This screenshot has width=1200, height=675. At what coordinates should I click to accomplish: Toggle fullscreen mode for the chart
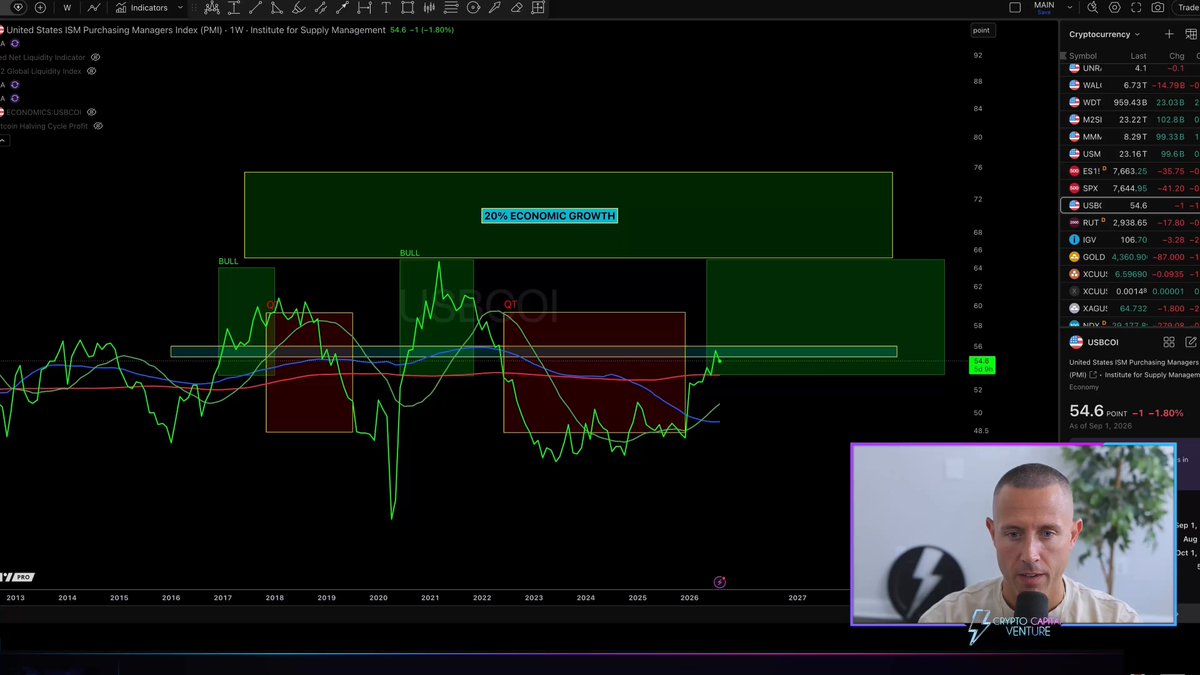click(1137, 7)
